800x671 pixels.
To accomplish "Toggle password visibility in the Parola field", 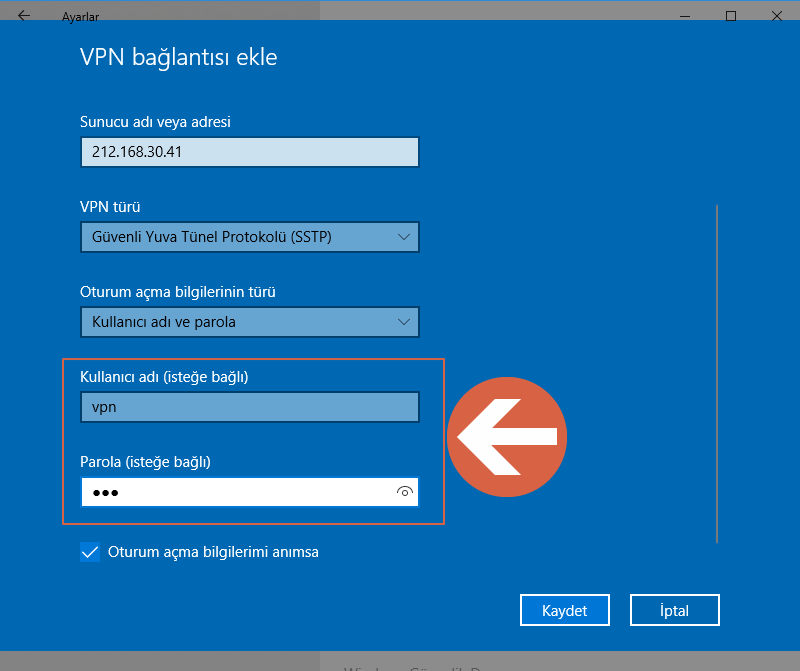I will [x=404, y=491].
